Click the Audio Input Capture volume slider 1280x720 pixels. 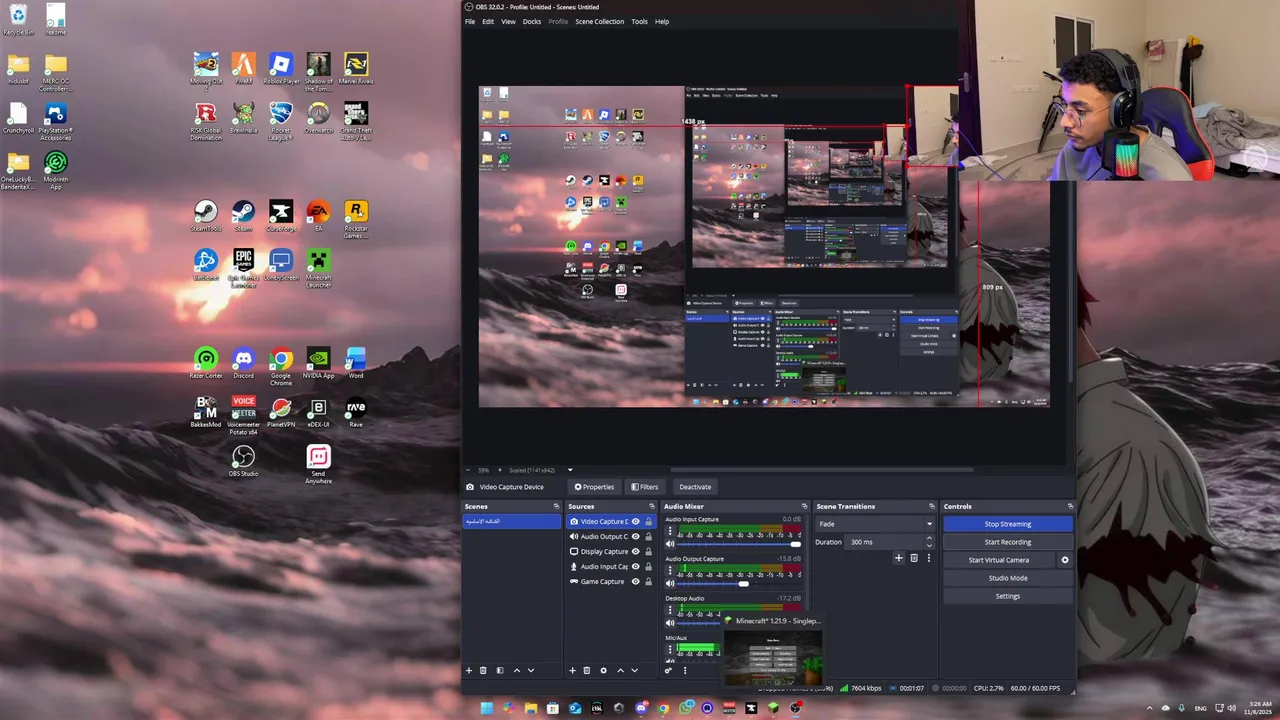pos(739,544)
